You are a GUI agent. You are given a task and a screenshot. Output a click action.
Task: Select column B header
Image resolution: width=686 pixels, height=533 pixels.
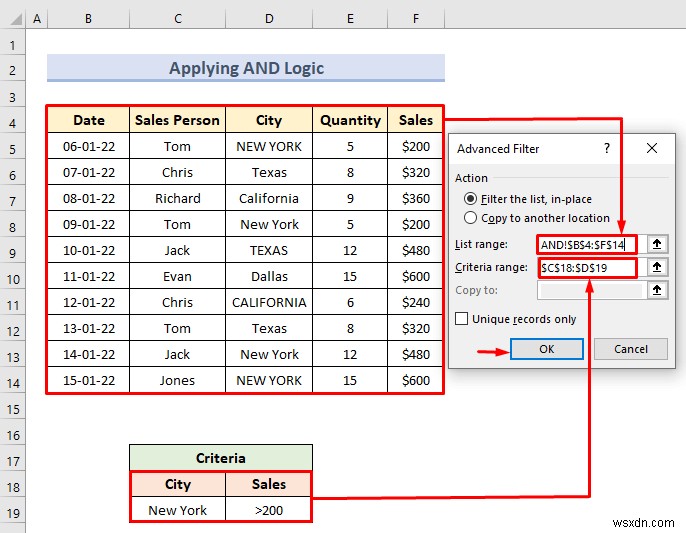pyautogui.click(x=88, y=19)
